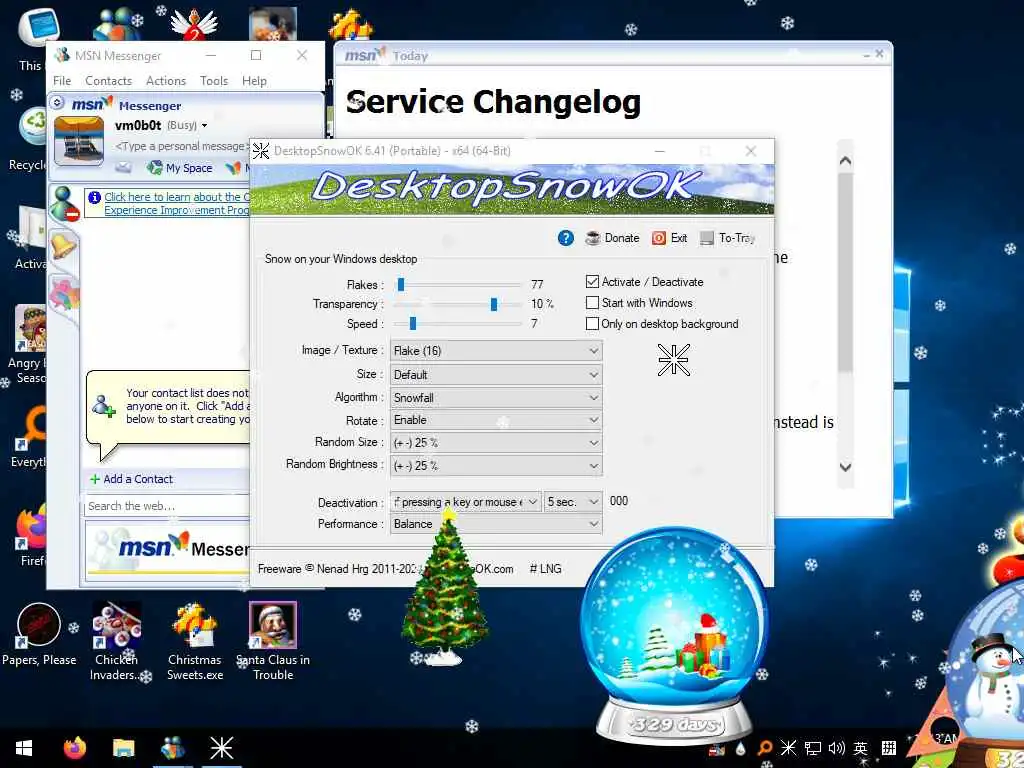The image size is (1024, 768).
Task: Open the Rotate dropdown set to Enable
Action: [x=496, y=420]
